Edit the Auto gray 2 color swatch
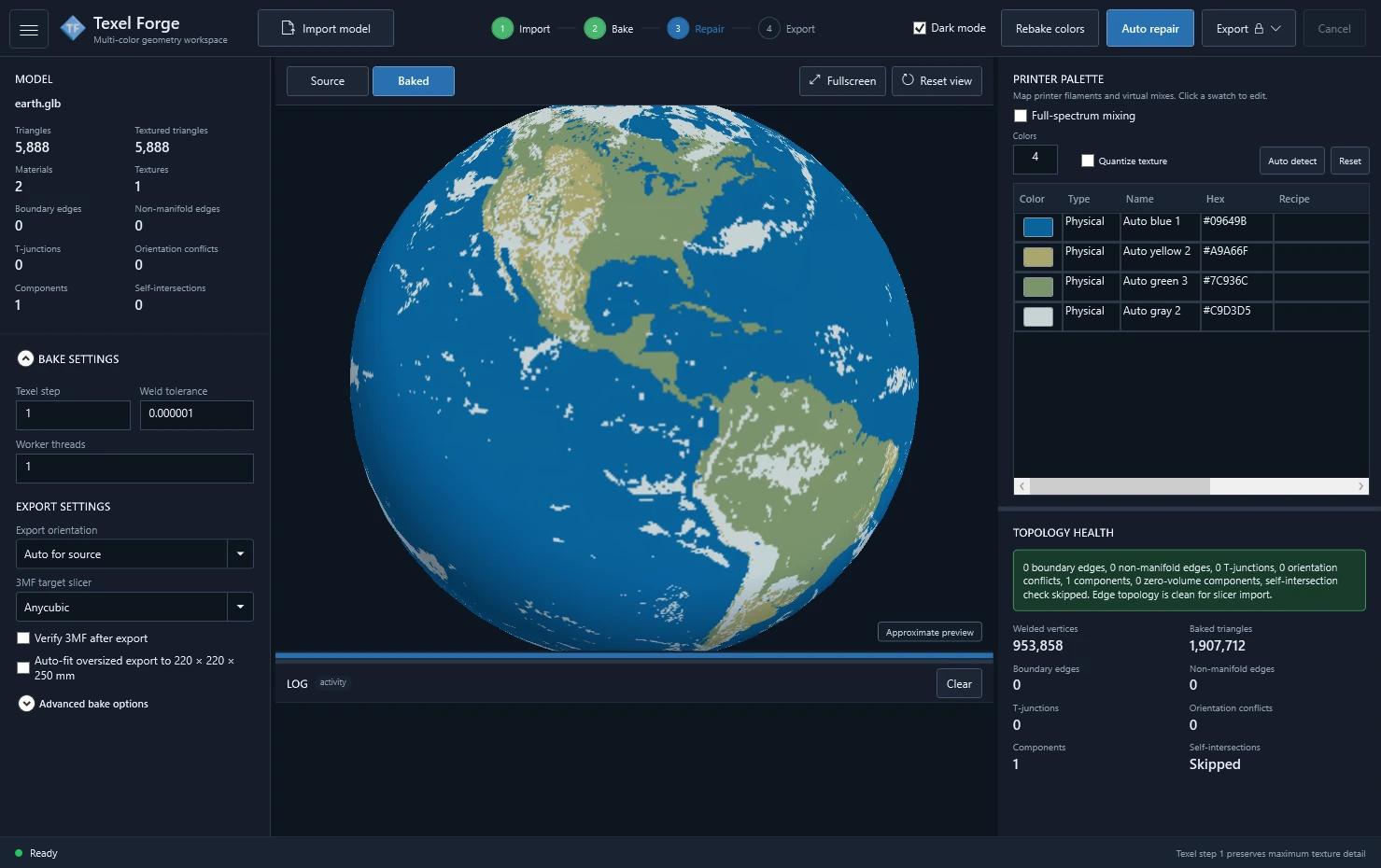Image resolution: width=1381 pixels, height=868 pixels. (x=1038, y=316)
